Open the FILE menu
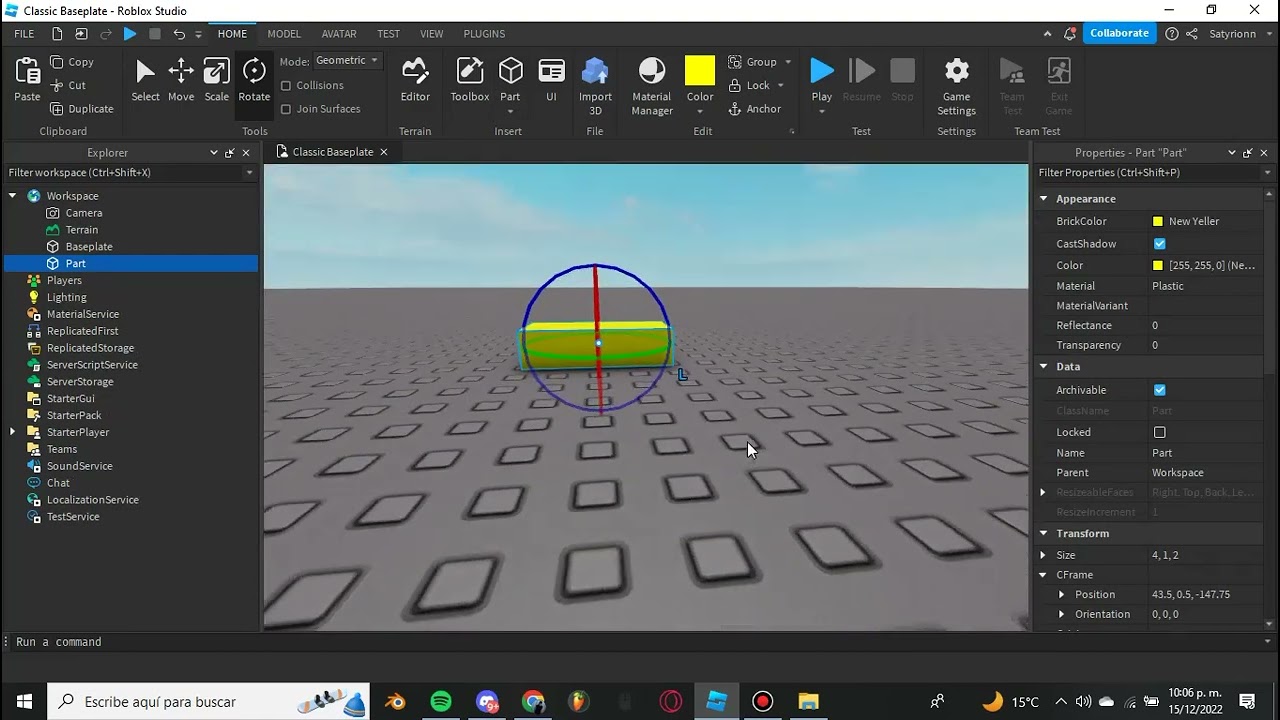1280x720 pixels. pyautogui.click(x=24, y=34)
